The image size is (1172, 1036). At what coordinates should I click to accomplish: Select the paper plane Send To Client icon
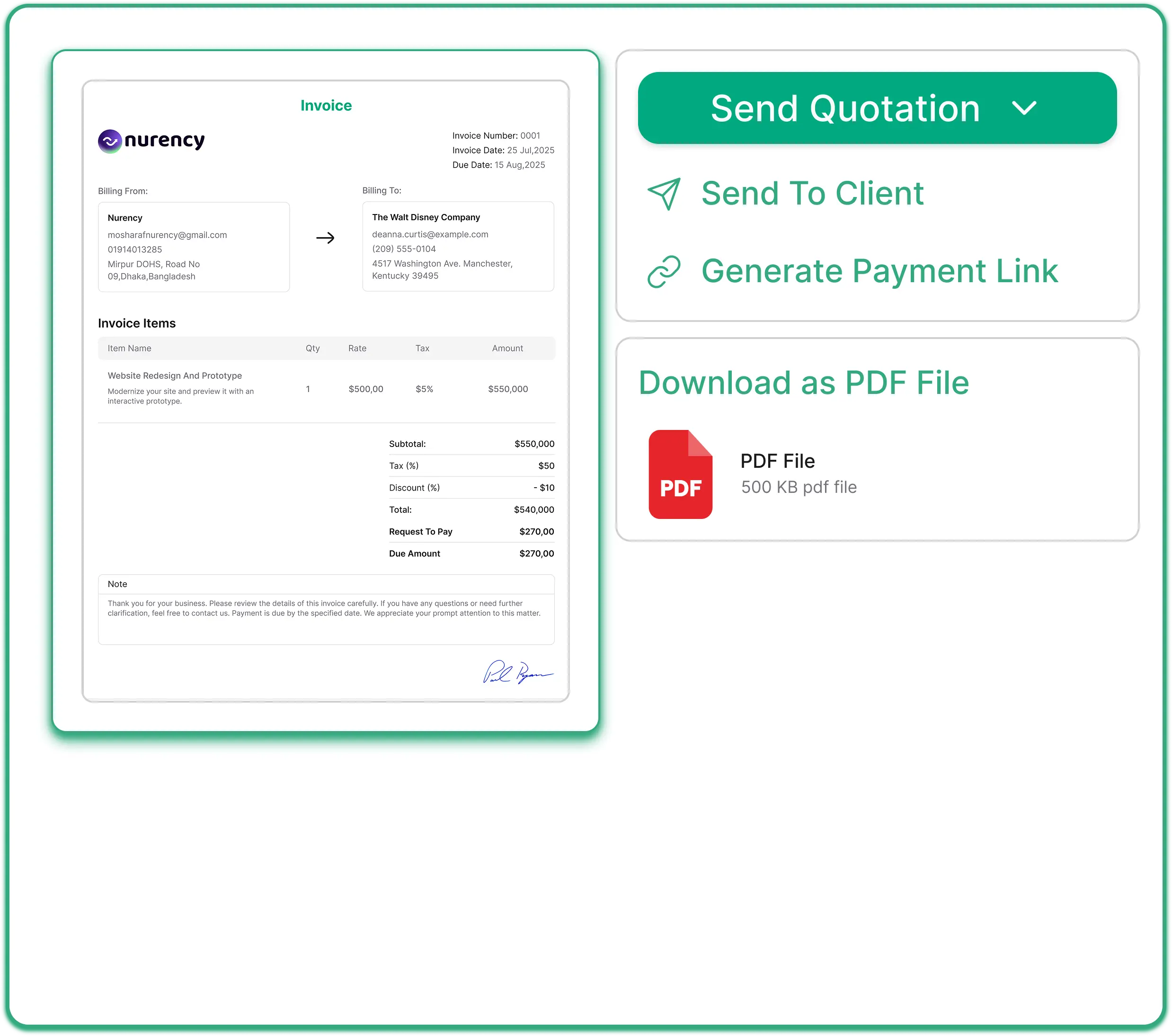pos(665,194)
